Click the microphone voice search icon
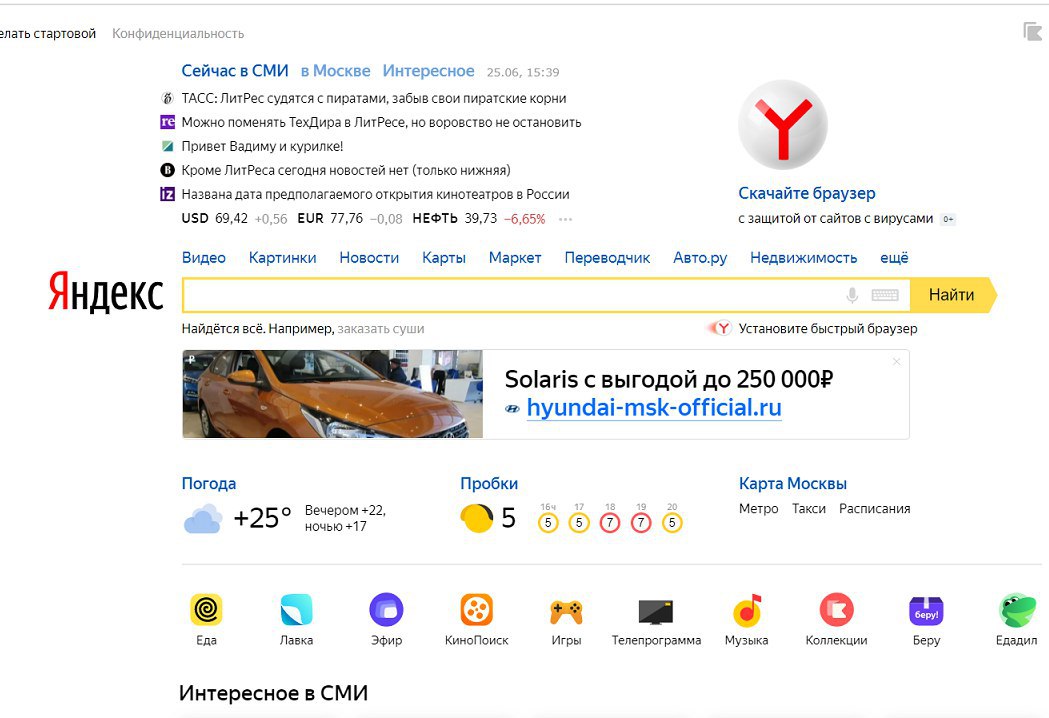Image resolution: width=1049 pixels, height=718 pixels. pyautogui.click(x=852, y=295)
